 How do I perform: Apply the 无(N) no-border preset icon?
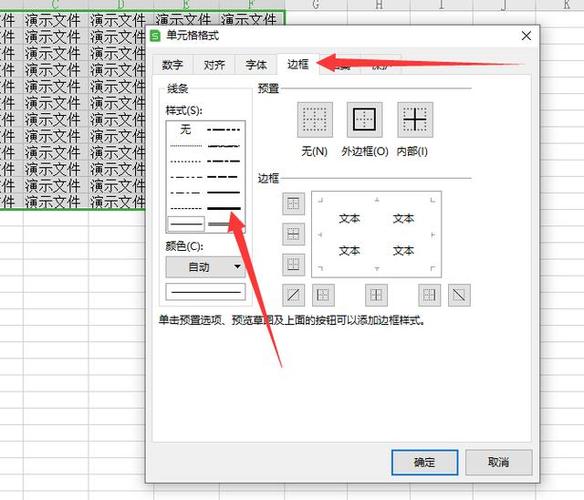pos(315,120)
